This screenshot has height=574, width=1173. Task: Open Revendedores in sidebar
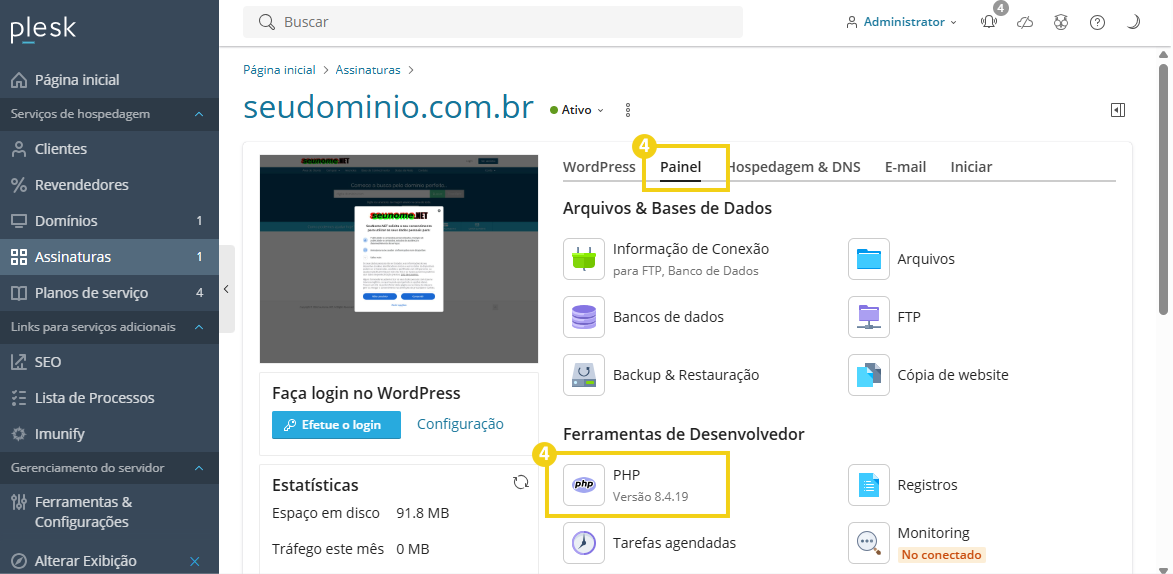pyautogui.click(x=109, y=185)
